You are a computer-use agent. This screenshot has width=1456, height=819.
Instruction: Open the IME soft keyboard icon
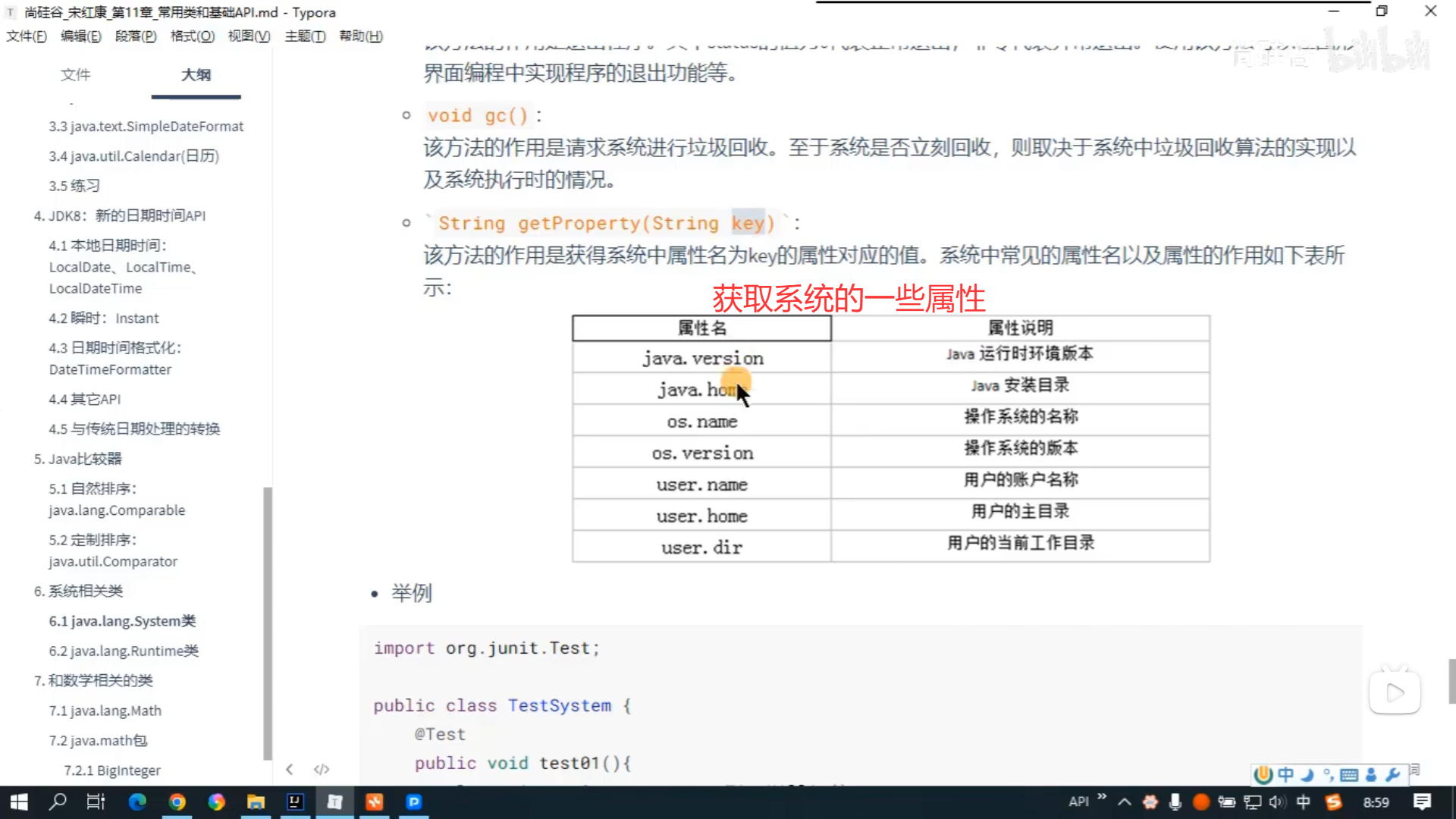click(x=1349, y=774)
